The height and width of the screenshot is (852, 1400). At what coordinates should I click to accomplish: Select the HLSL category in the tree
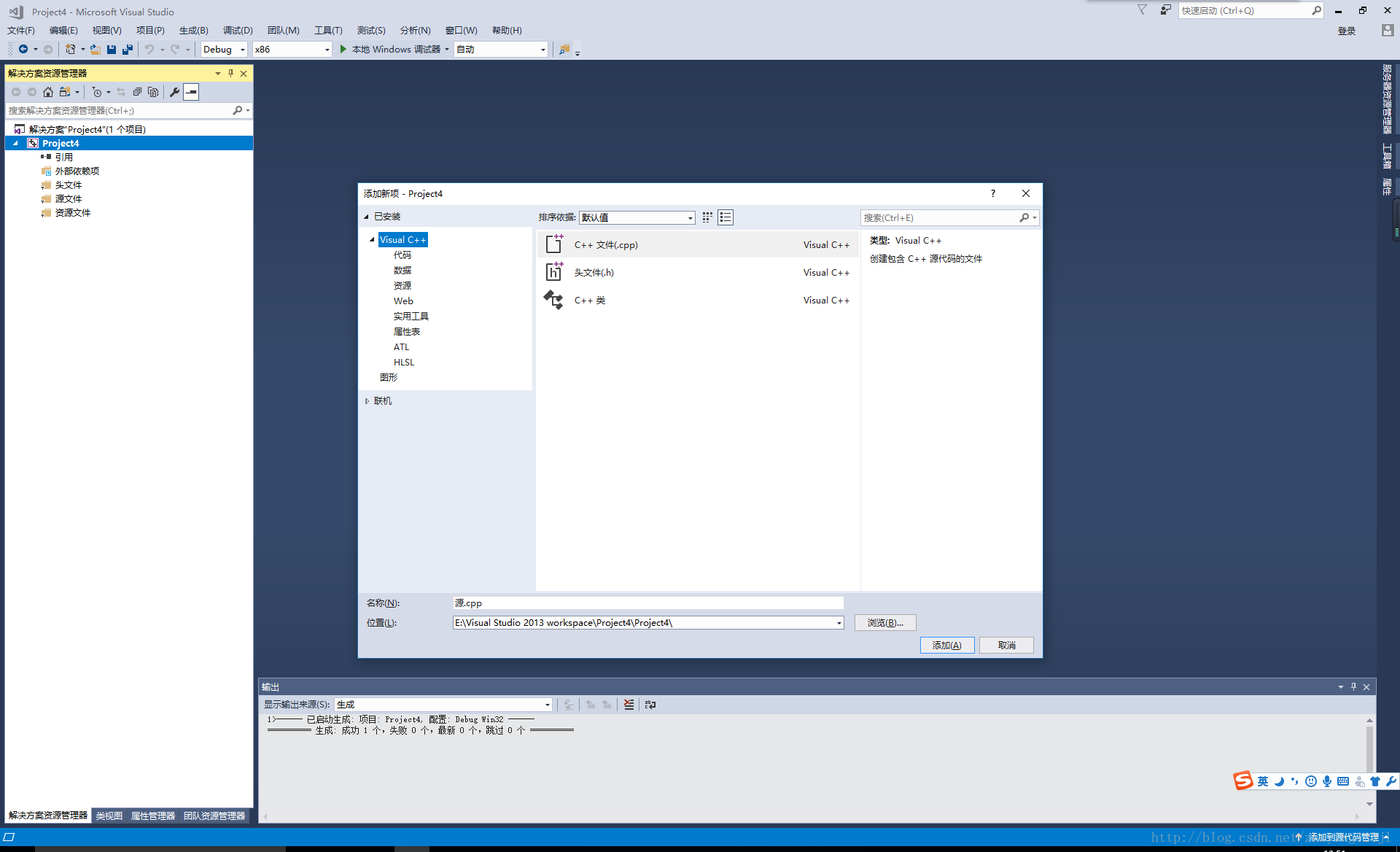pyautogui.click(x=404, y=363)
